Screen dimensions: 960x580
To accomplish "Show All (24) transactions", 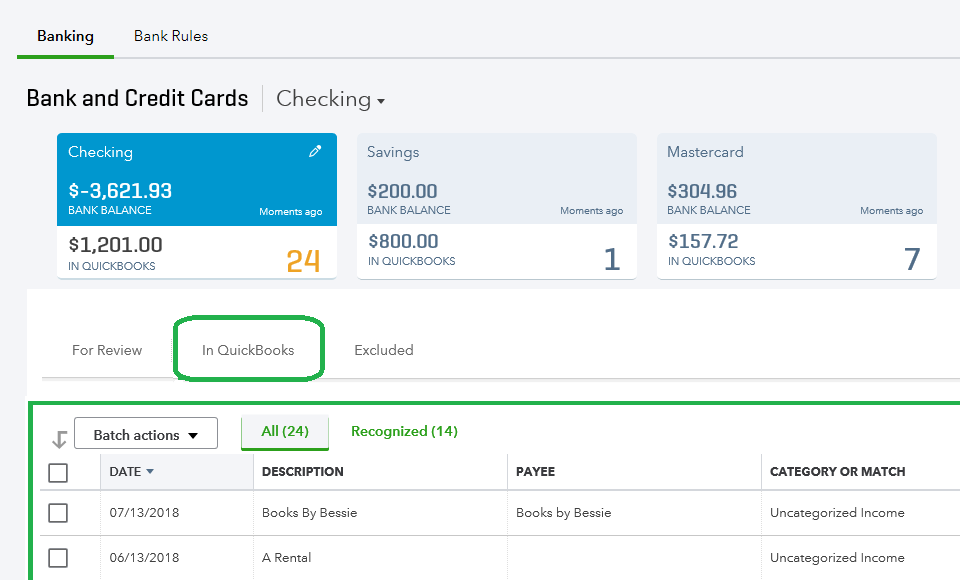I will (x=285, y=431).
